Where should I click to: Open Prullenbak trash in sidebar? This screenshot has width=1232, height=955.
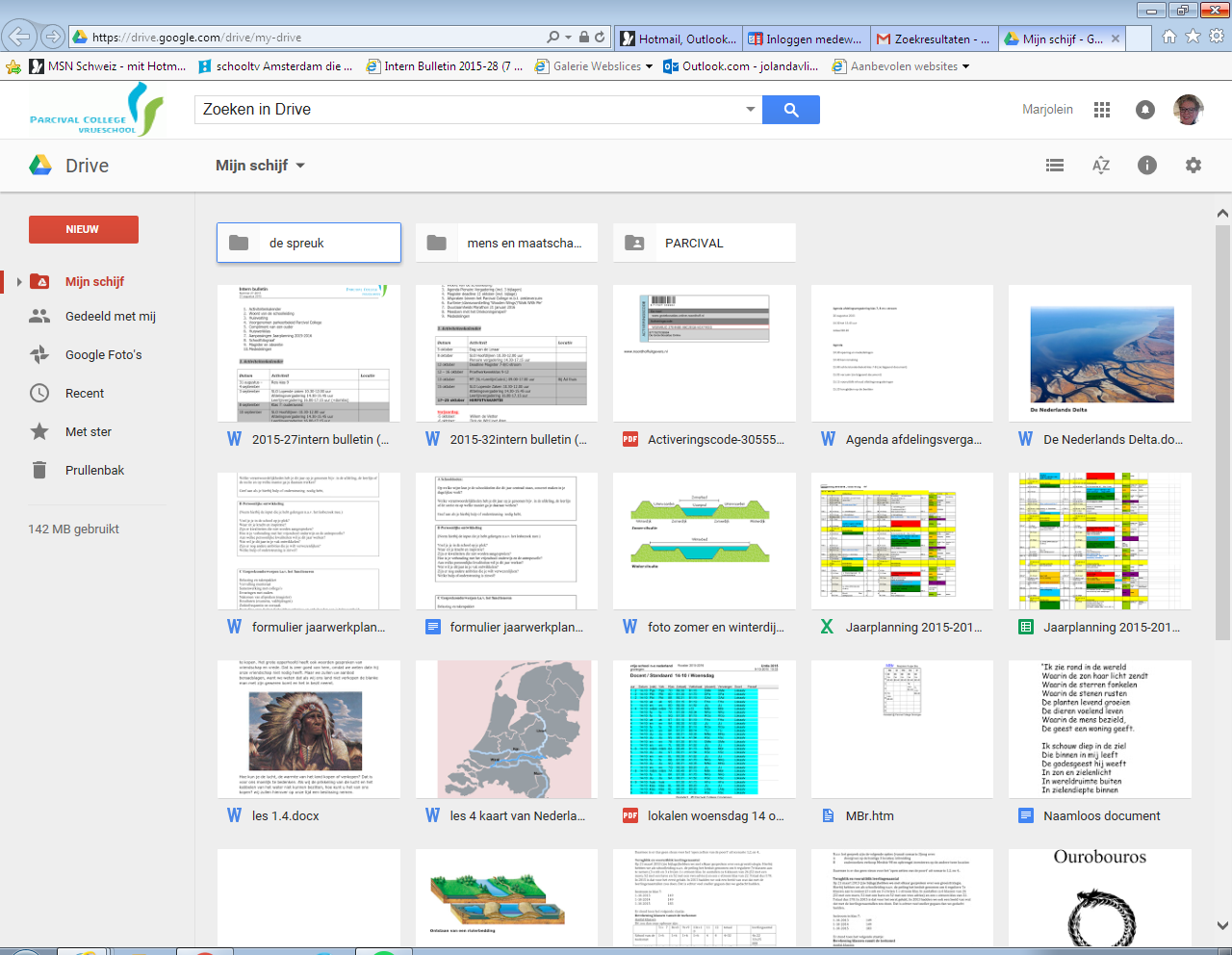tap(94, 471)
